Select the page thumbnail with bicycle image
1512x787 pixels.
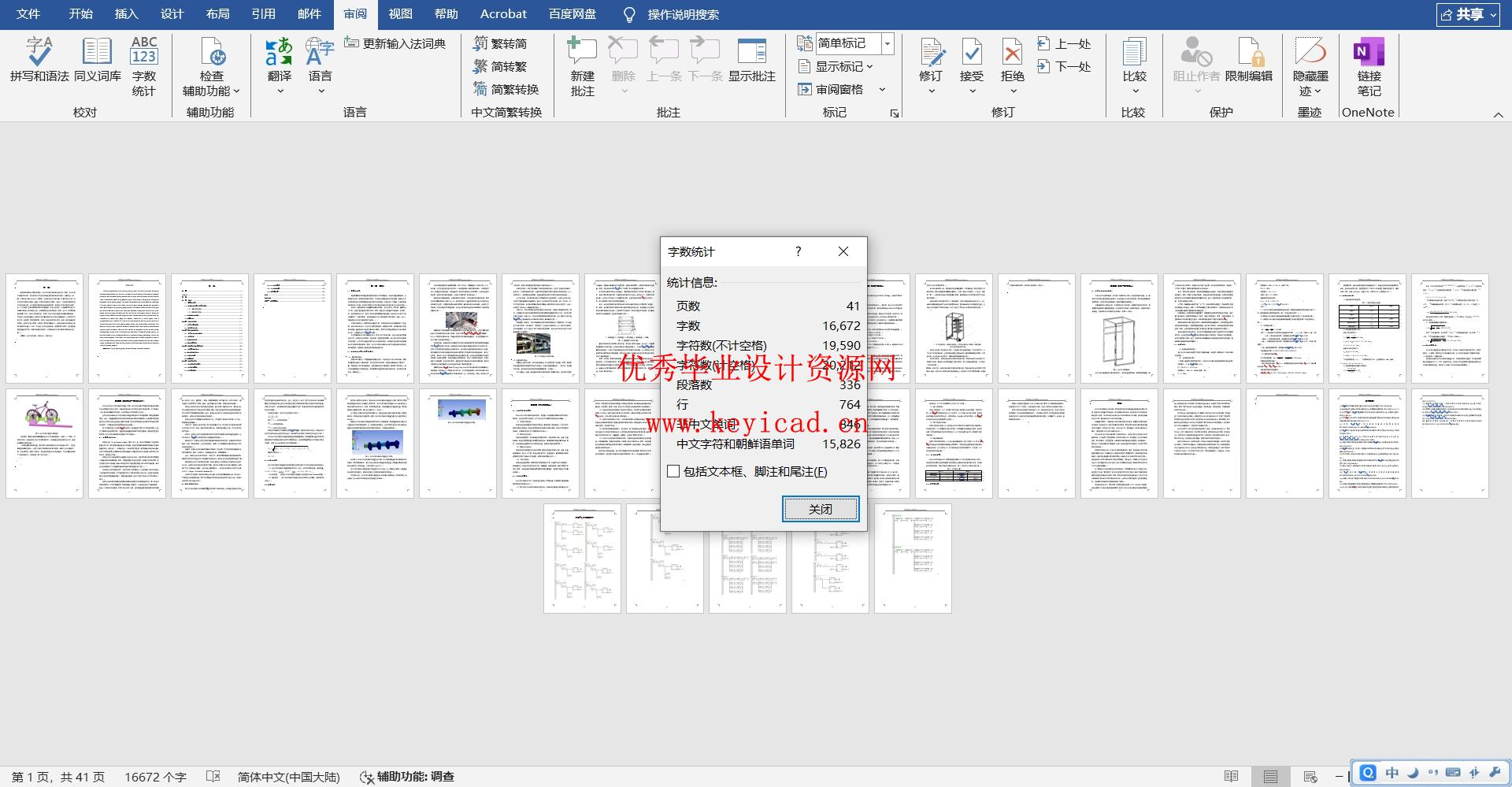click(45, 444)
